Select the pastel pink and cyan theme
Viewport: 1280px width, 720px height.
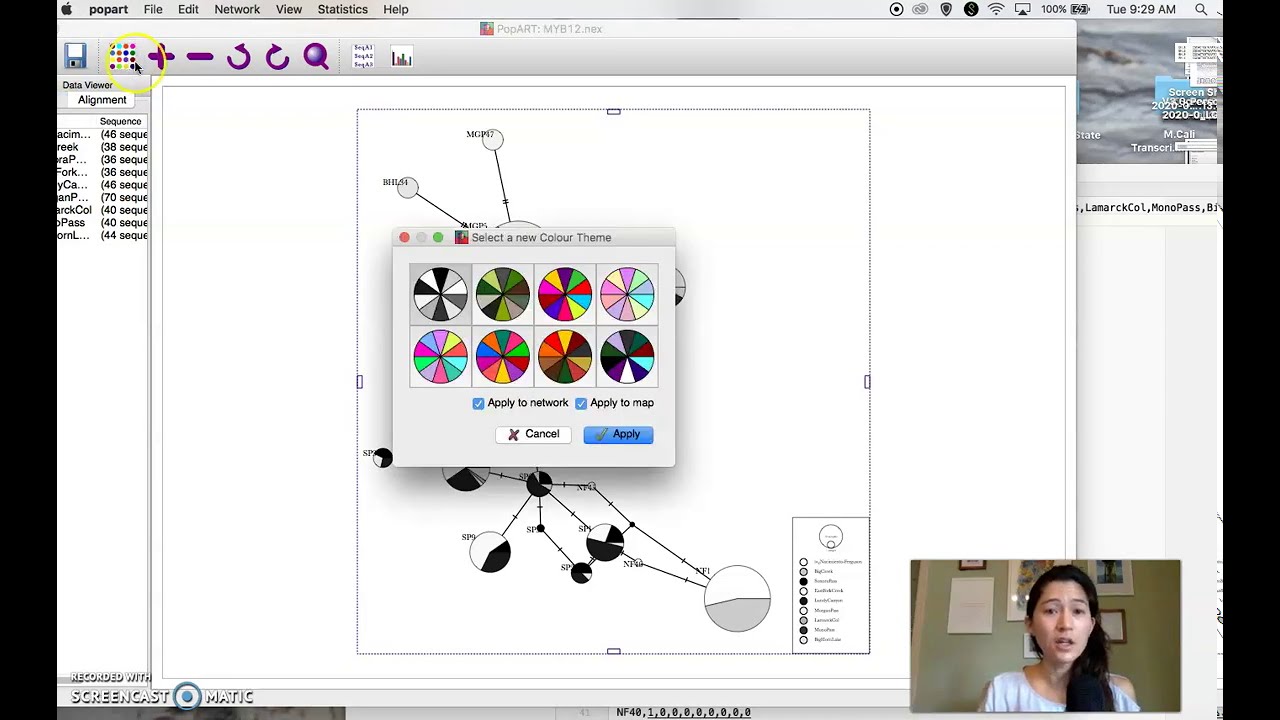point(627,294)
